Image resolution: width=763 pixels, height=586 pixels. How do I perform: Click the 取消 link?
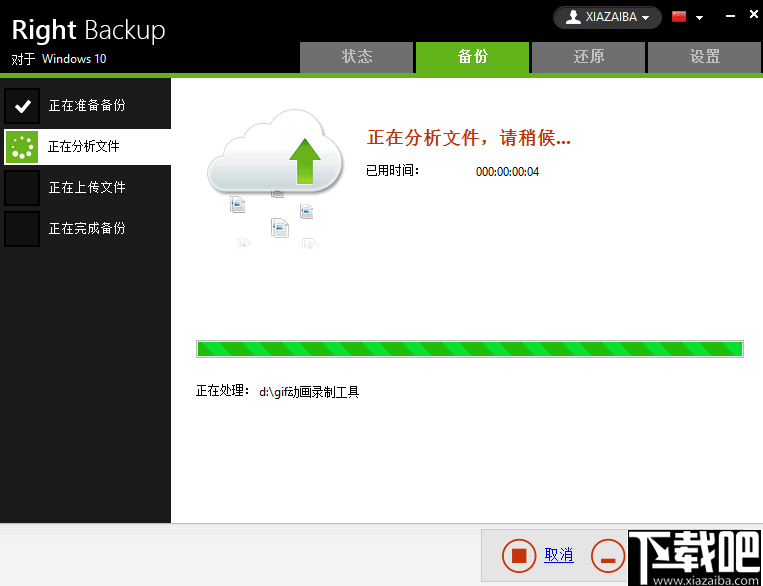click(x=559, y=555)
